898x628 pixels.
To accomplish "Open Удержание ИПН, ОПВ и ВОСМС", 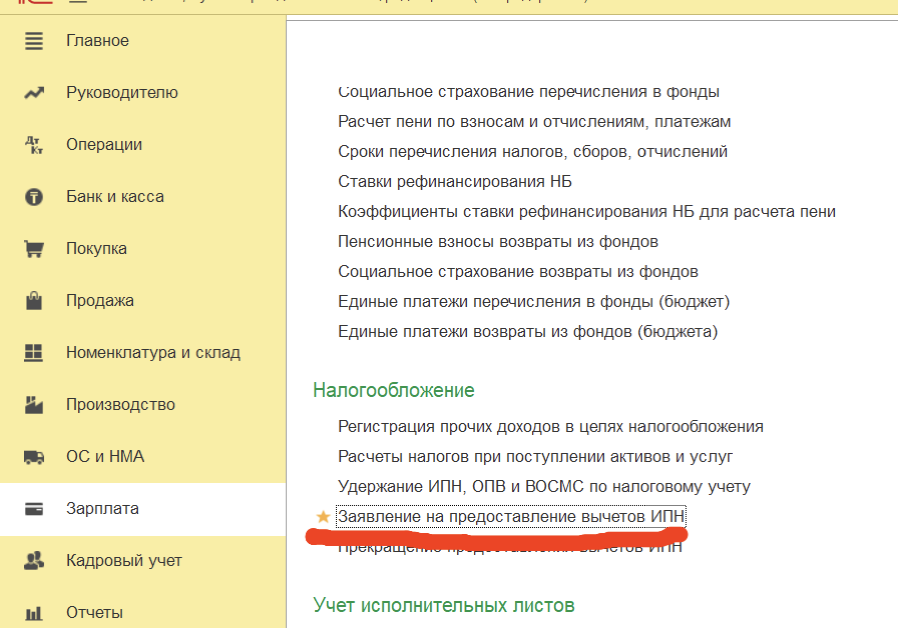I will click(544, 487).
